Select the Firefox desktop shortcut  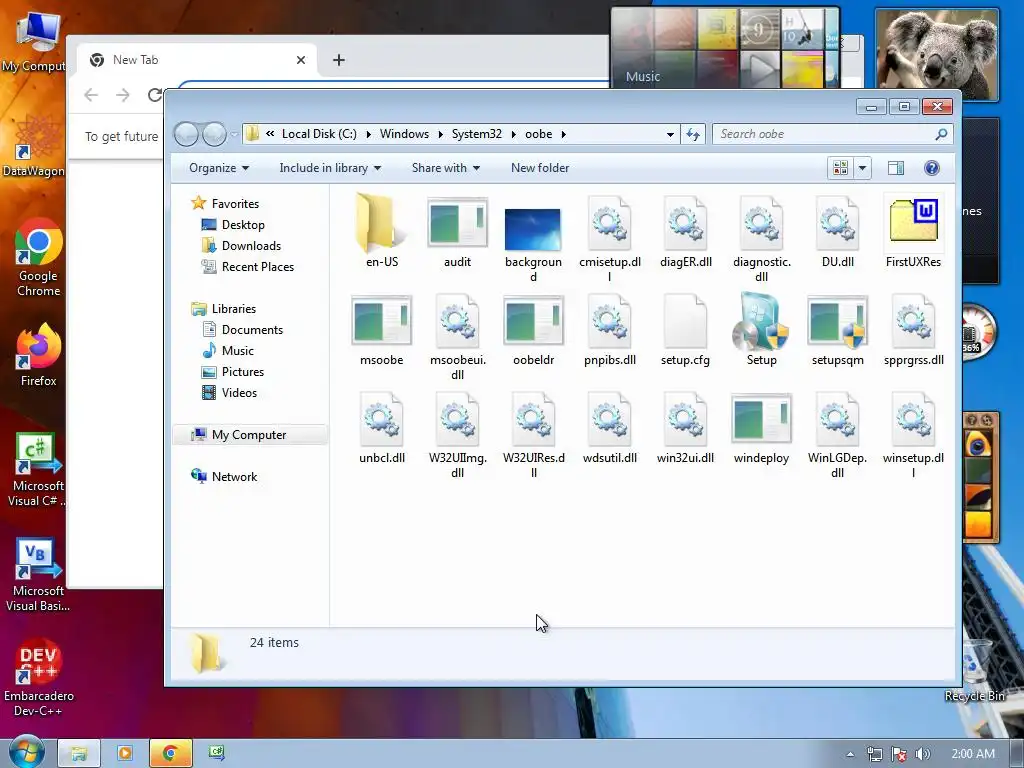point(39,356)
